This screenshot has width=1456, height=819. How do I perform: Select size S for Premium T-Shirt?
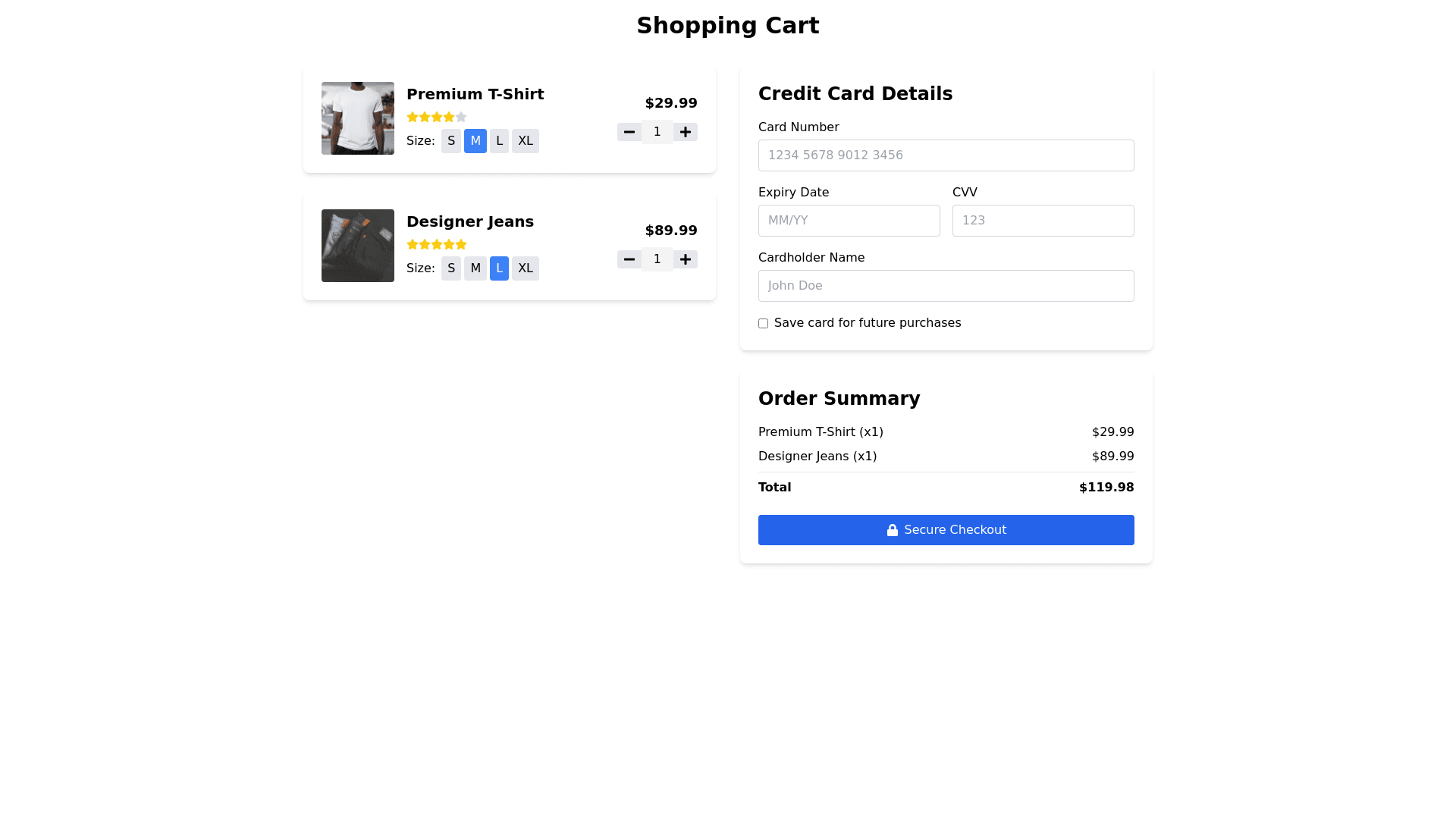(x=451, y=141)
